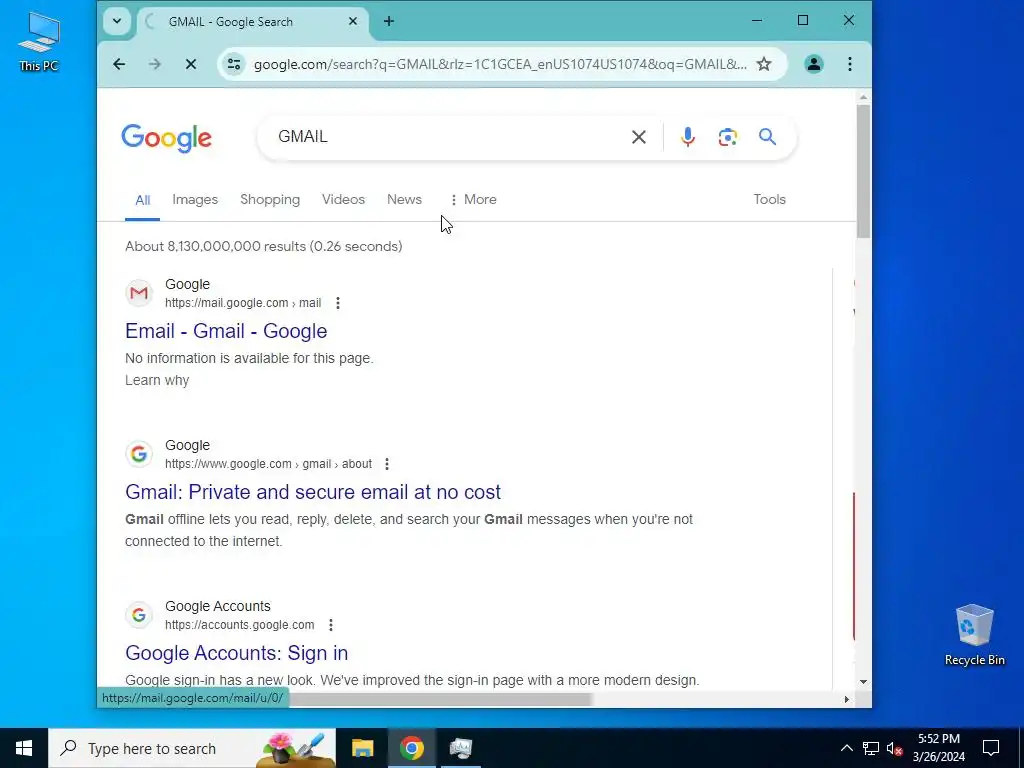Start voice search with the microphone
The image size is (1024, 768).
(688, 136)
